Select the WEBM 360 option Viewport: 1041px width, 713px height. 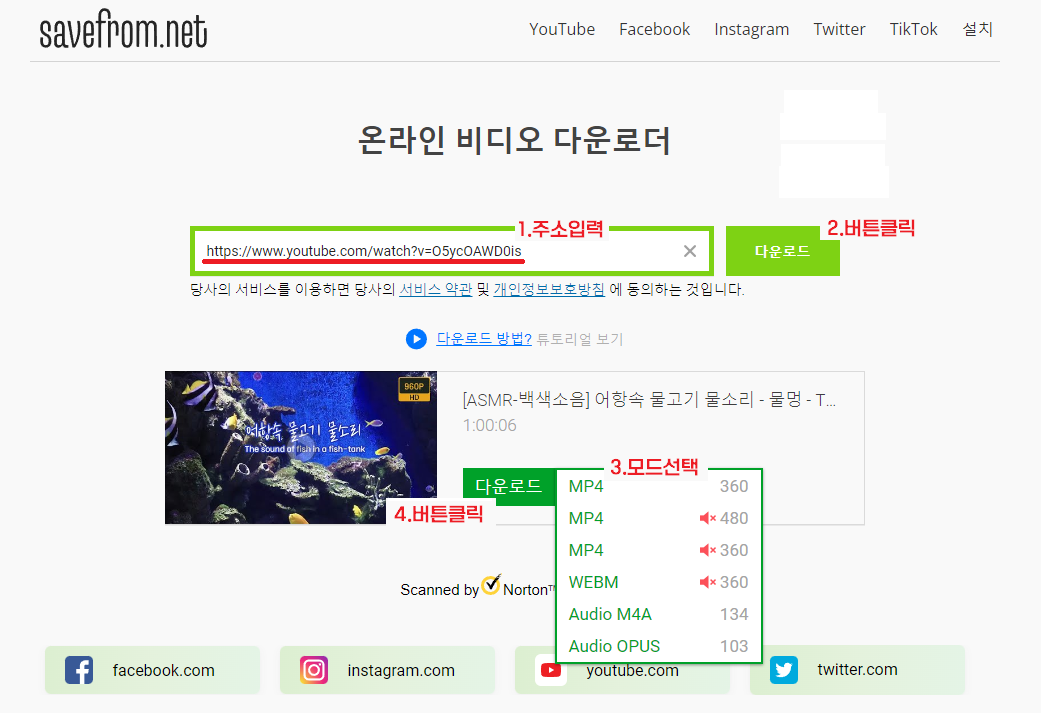pyautogui.click(x=659, y=582)
